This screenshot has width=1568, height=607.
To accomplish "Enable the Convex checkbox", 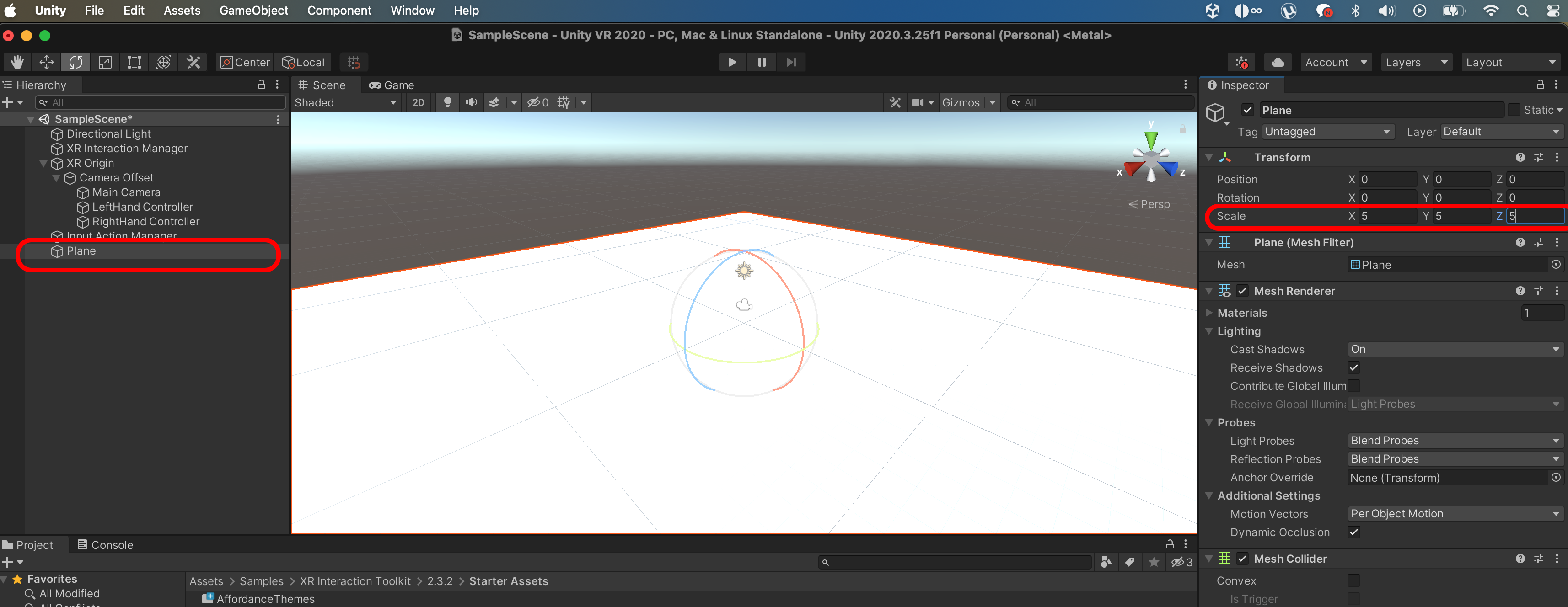I will tap(1353, 580).
